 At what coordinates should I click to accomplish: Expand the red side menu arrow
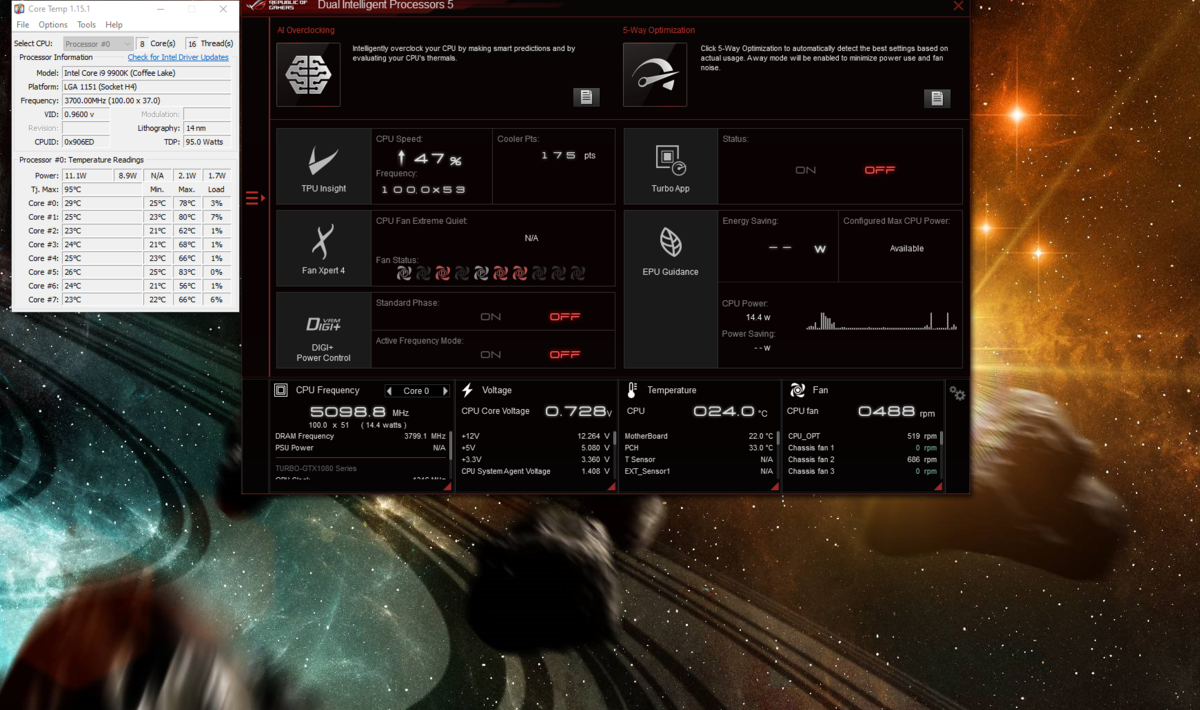[255, 198]
